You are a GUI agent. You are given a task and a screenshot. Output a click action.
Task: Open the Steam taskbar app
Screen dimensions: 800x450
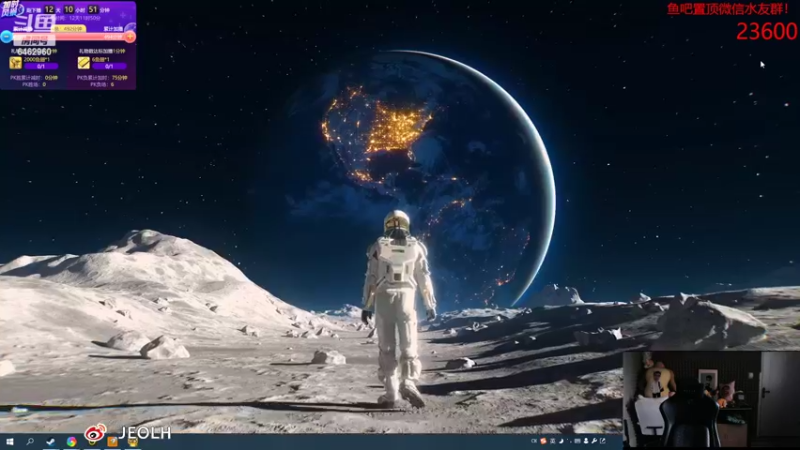click(x=51, y=442)
